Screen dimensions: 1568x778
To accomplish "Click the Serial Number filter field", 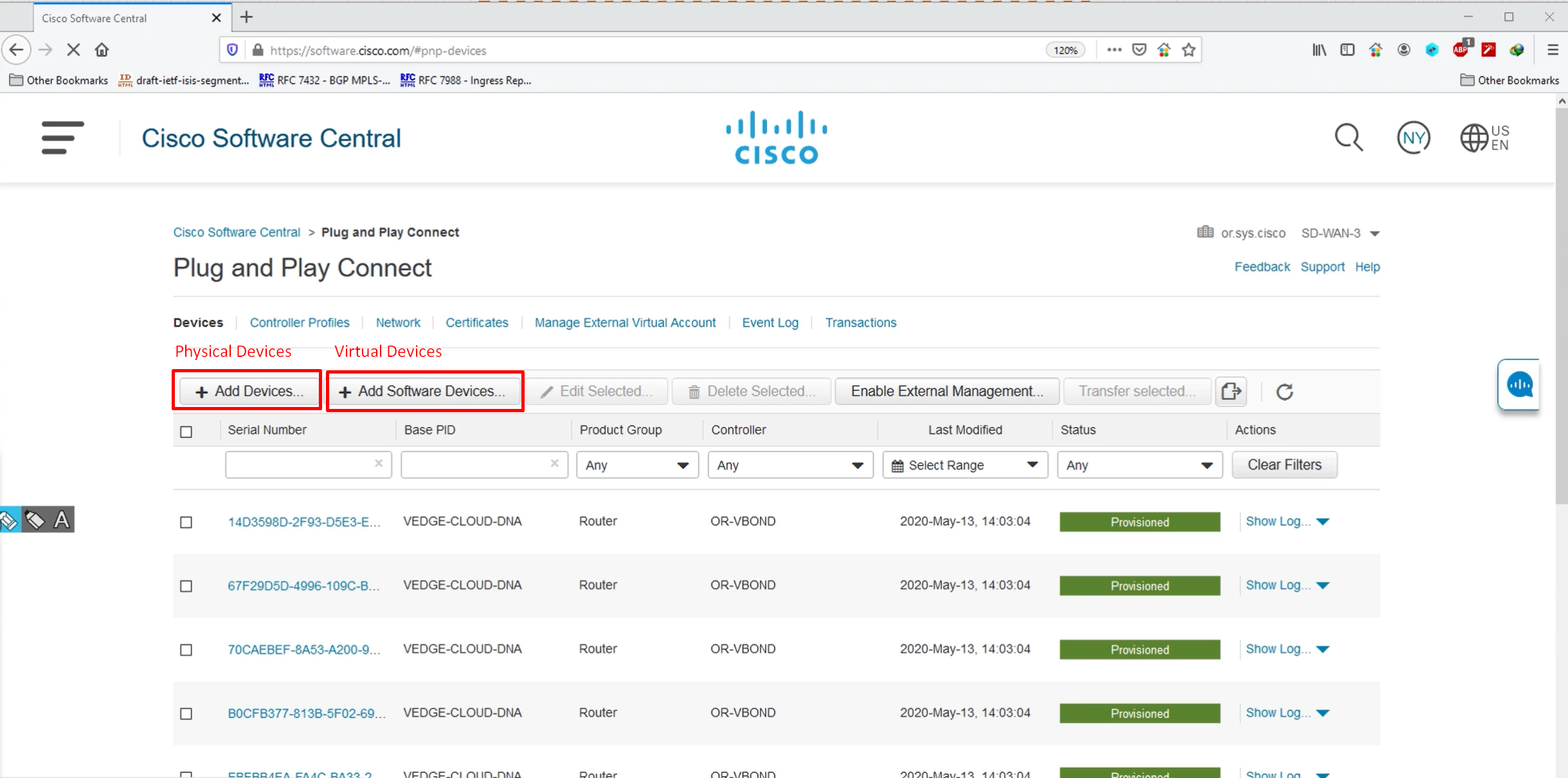I will 300,464.
